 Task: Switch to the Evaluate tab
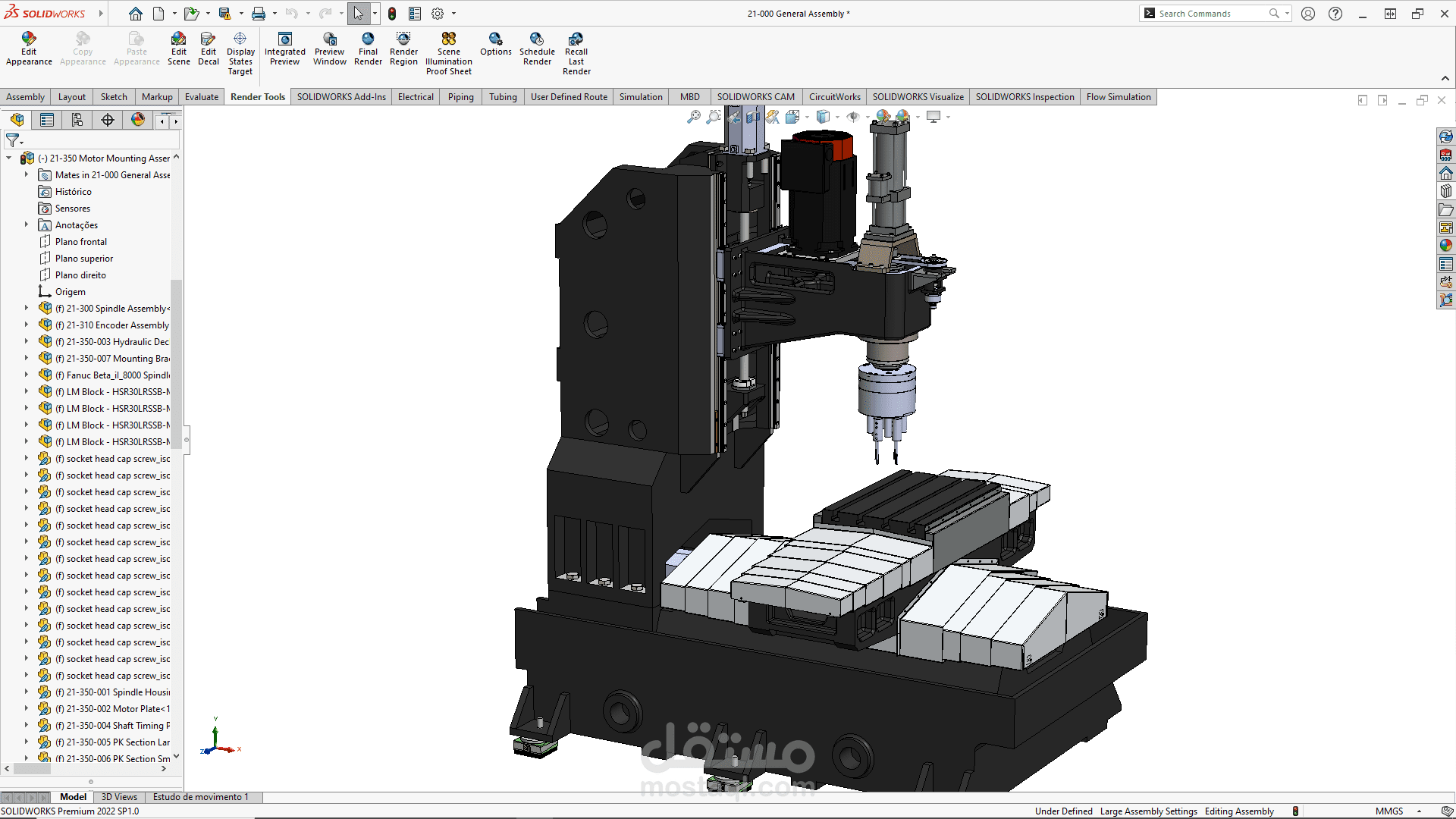tap(201, 97)
